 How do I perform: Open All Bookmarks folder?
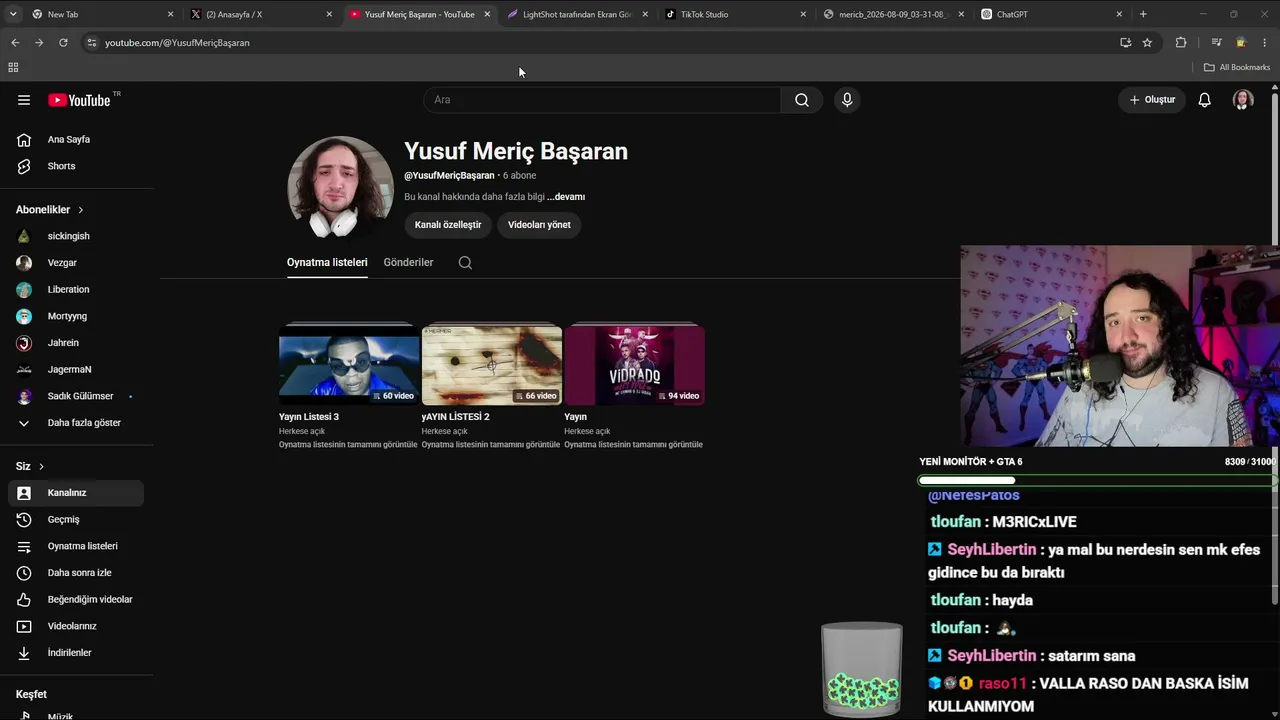[x=1237, y=67]
